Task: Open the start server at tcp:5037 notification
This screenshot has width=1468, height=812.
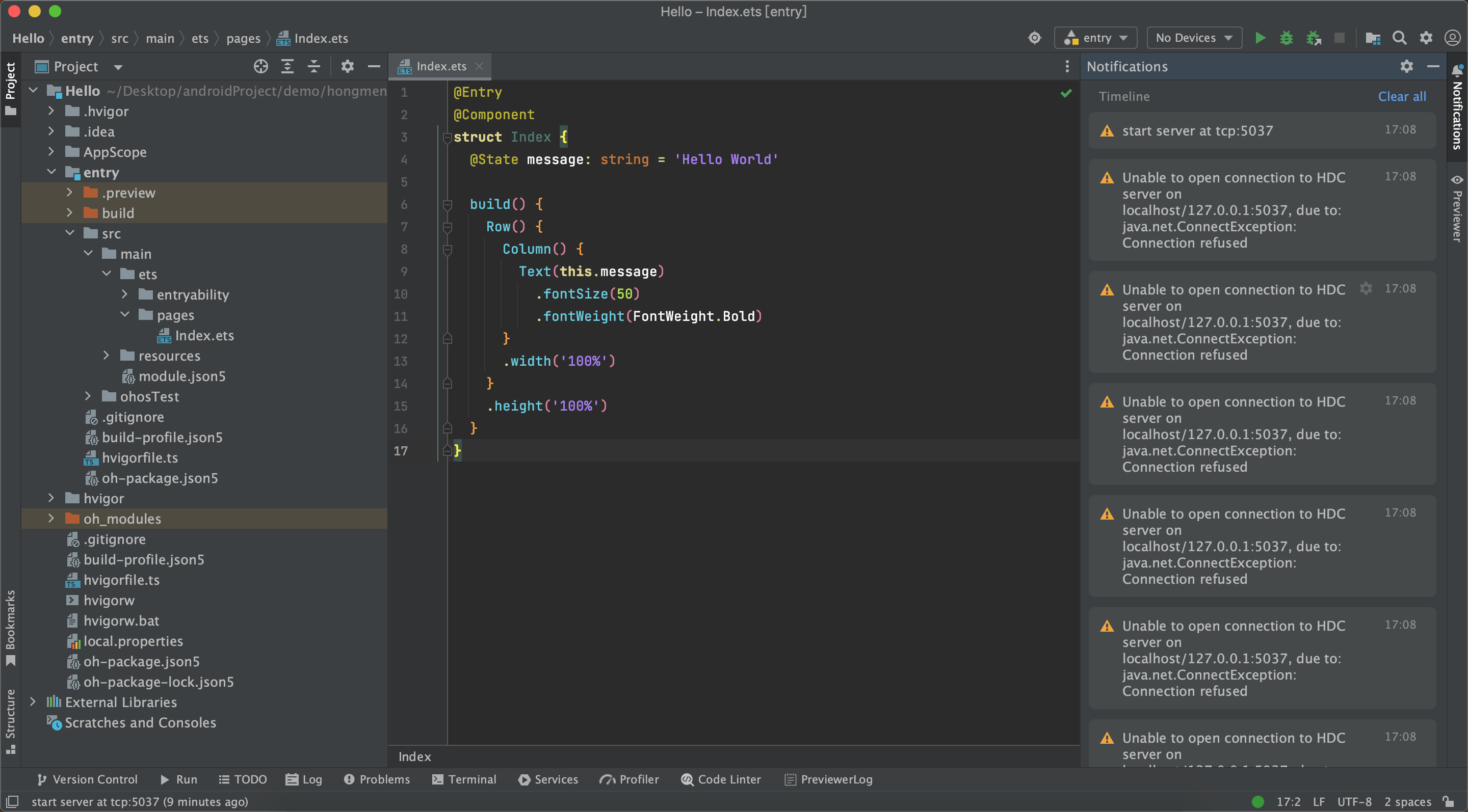Action: click(x=1262, y=130)
